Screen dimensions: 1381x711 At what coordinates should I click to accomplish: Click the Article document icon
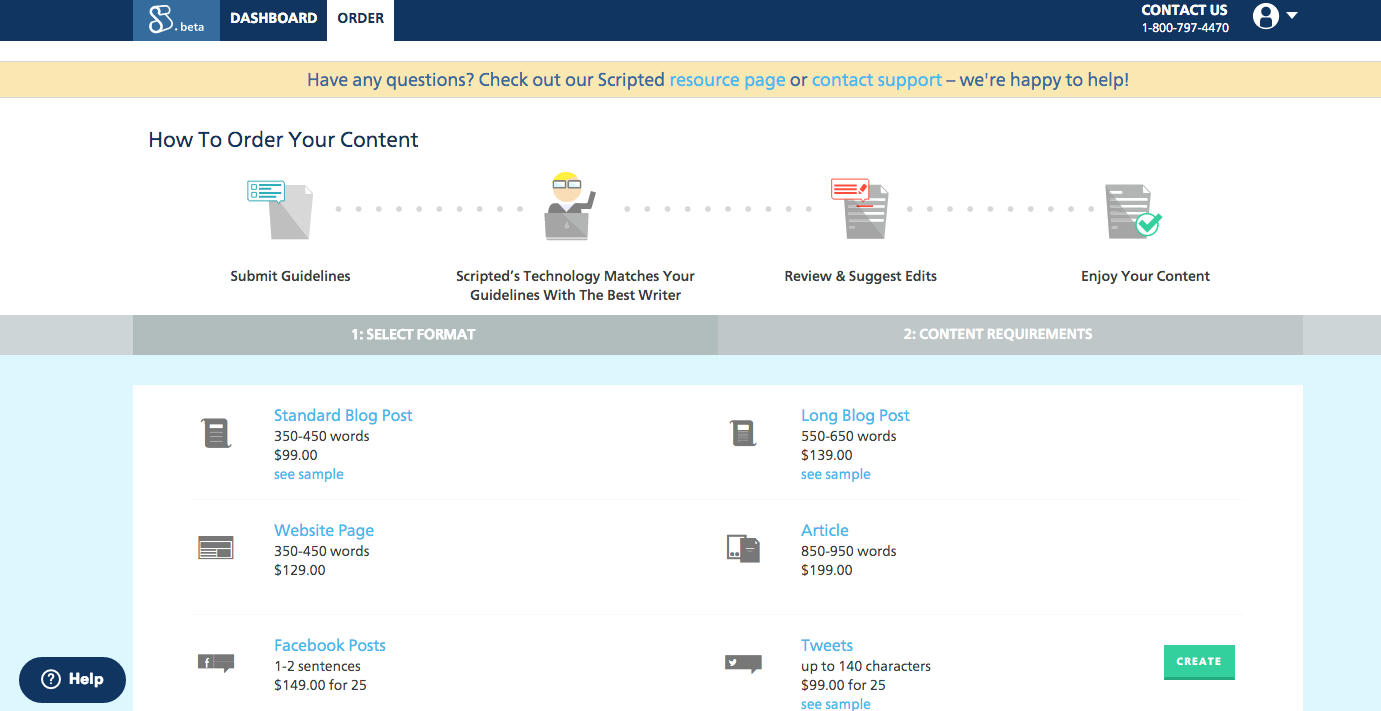click(743, 548)
